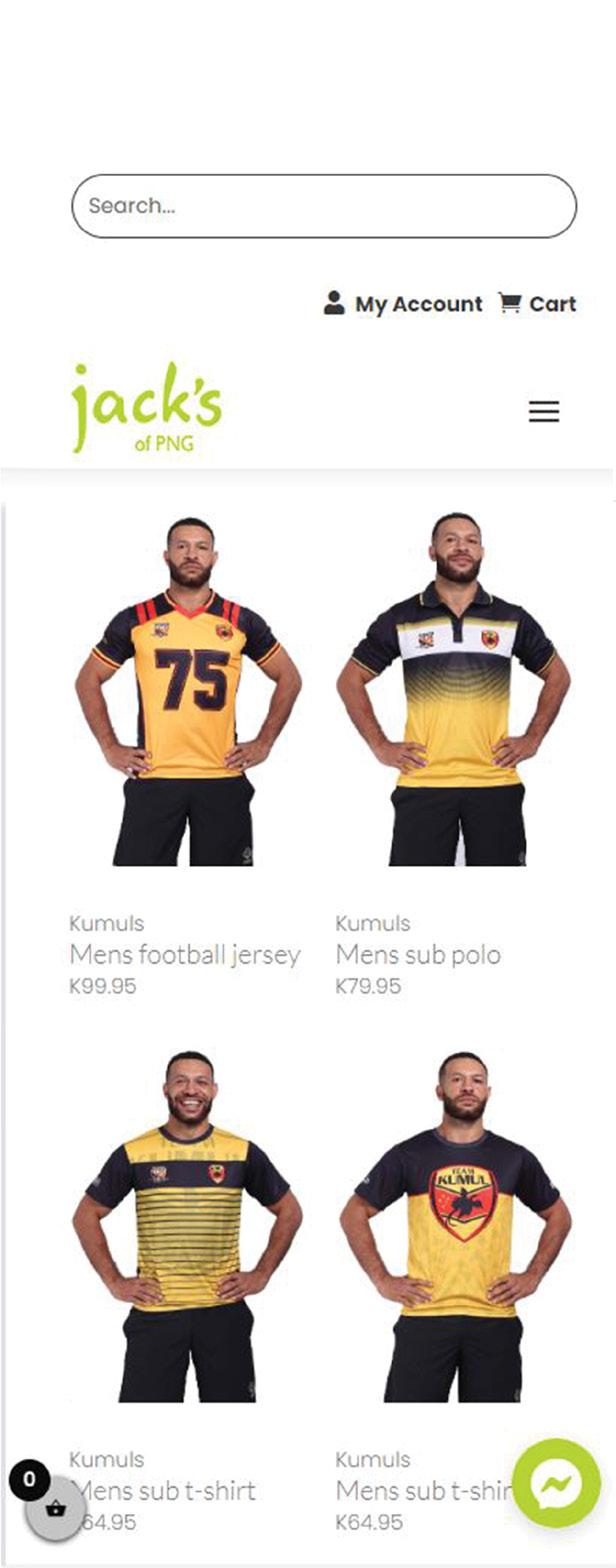Open Team Kumul logo t-shirt image
This screenshot has height=1568, width=616.
tap(456, 1226)
